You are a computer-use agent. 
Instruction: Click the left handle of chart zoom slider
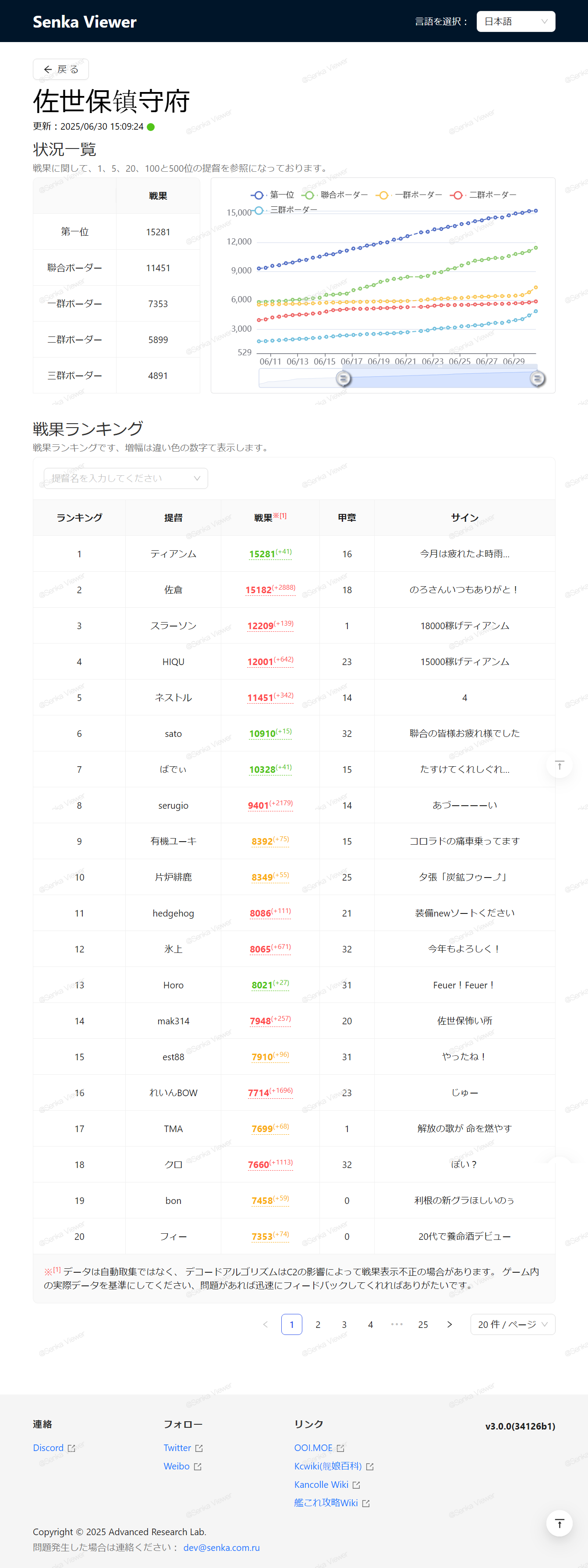344,379
